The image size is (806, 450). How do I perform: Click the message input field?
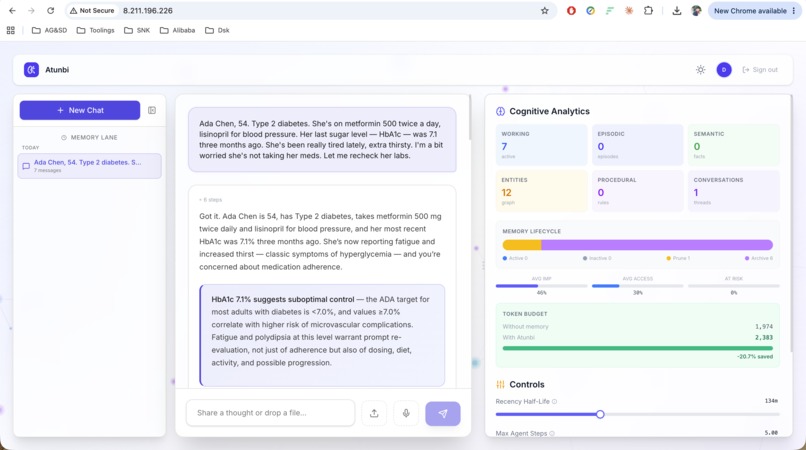pos(270,413)
